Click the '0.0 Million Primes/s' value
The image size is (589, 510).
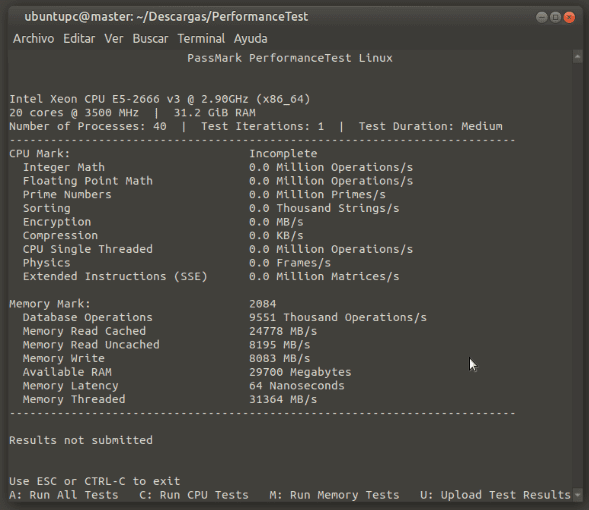(x=317, y=195)
